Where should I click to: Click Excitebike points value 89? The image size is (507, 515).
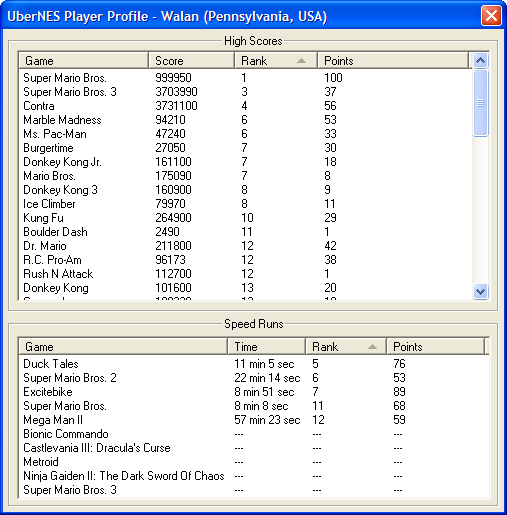399,392
